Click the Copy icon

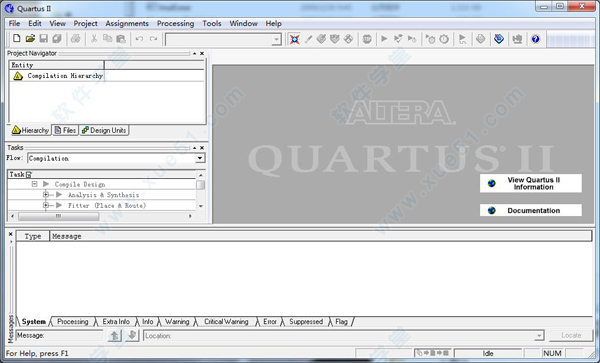[x=108, y=38]
